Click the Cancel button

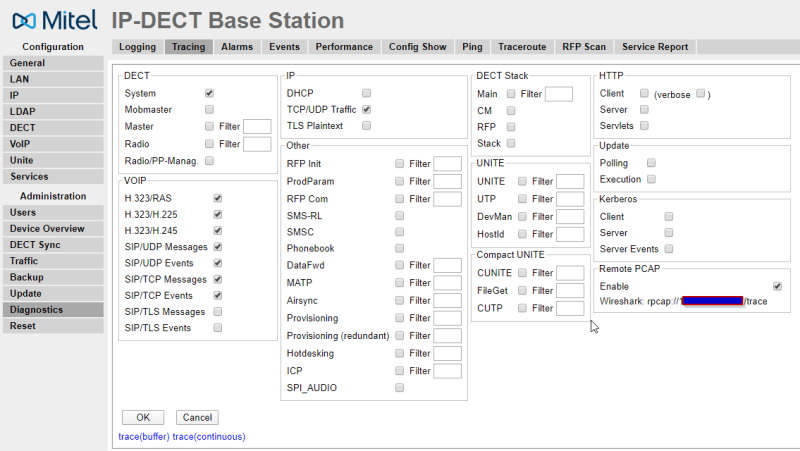197,417
